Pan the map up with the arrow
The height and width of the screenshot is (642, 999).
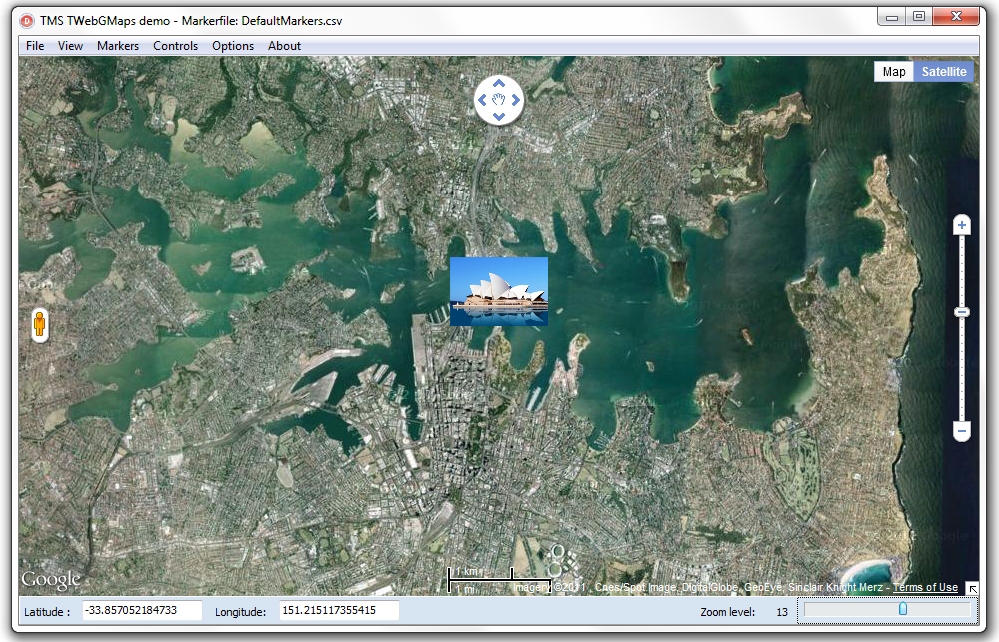(x=499, y=83)
